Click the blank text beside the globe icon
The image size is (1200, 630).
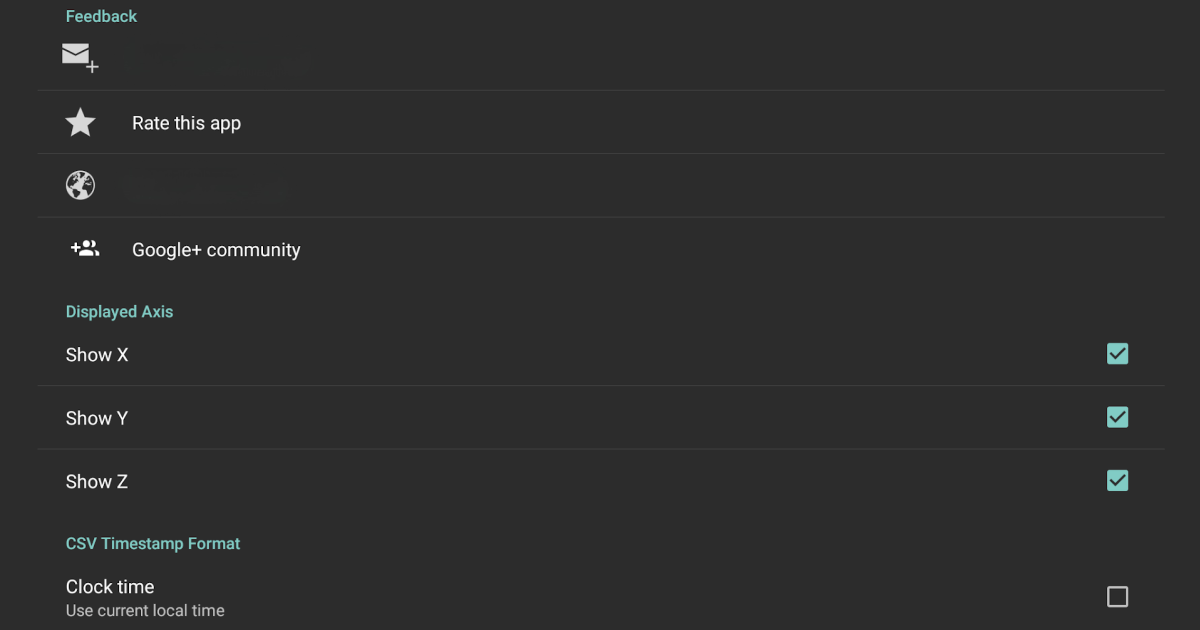pos(210,186)
